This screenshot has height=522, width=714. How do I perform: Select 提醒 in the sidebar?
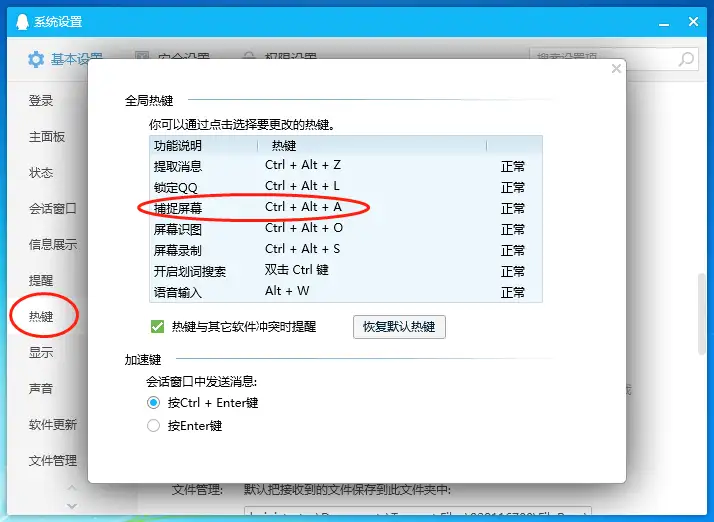[41, 281]
